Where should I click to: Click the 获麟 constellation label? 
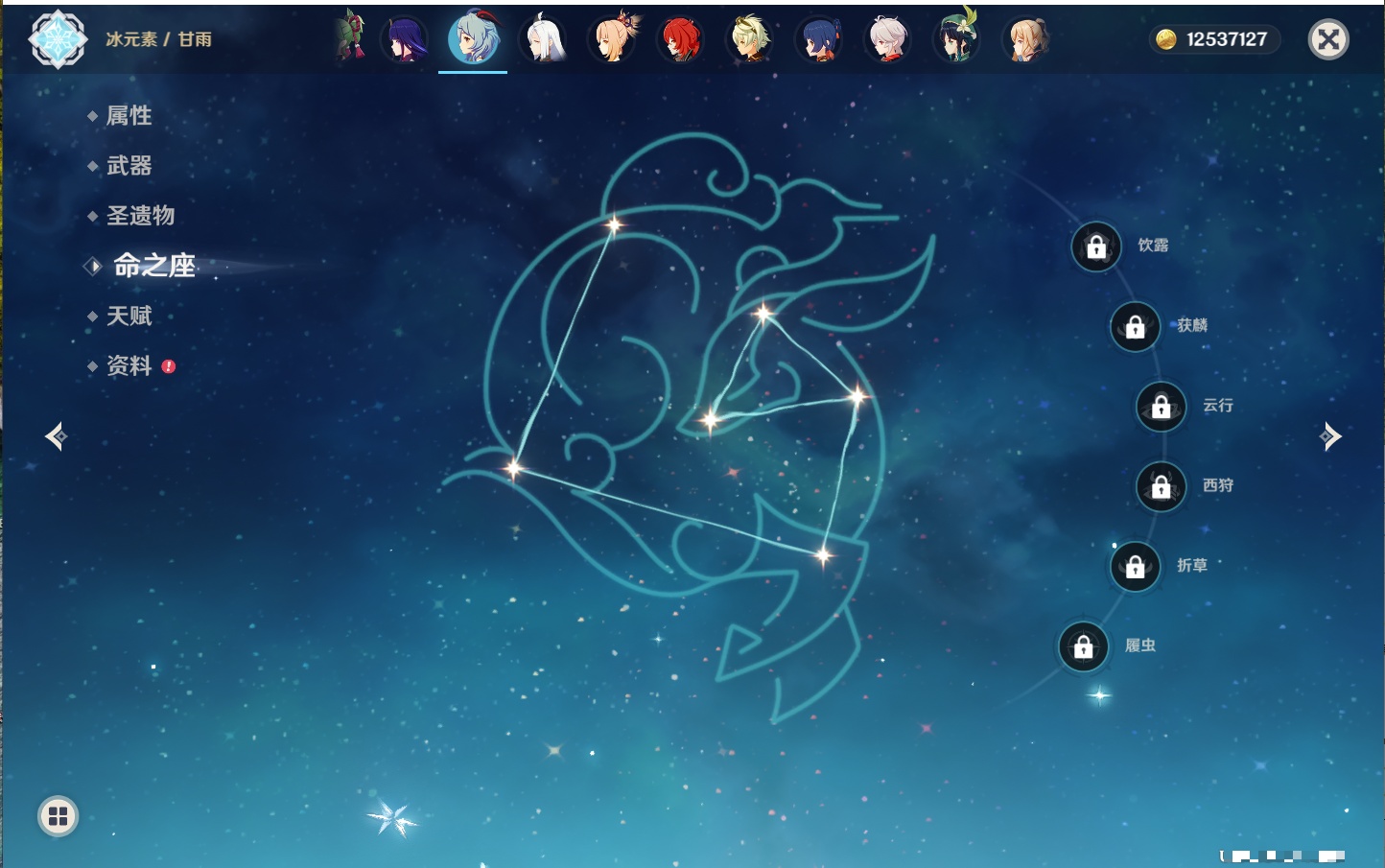1192,325
